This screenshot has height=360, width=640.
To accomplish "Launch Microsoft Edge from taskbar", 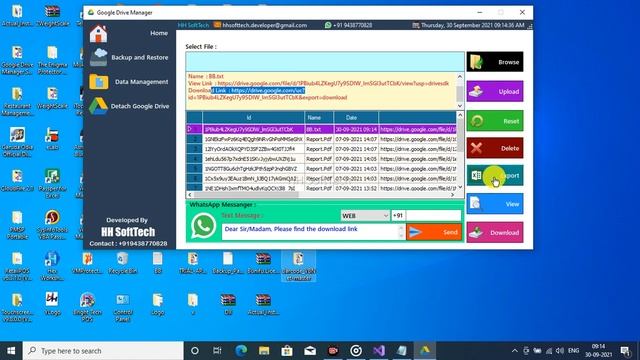I will click(241, 351).
